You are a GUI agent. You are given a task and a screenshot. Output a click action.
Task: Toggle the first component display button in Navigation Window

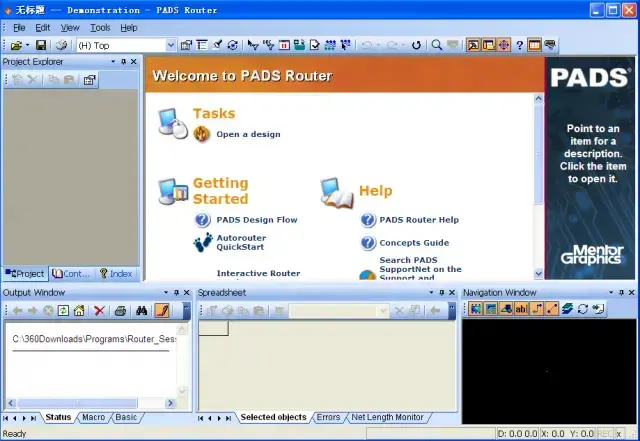(x=476, y=309)
